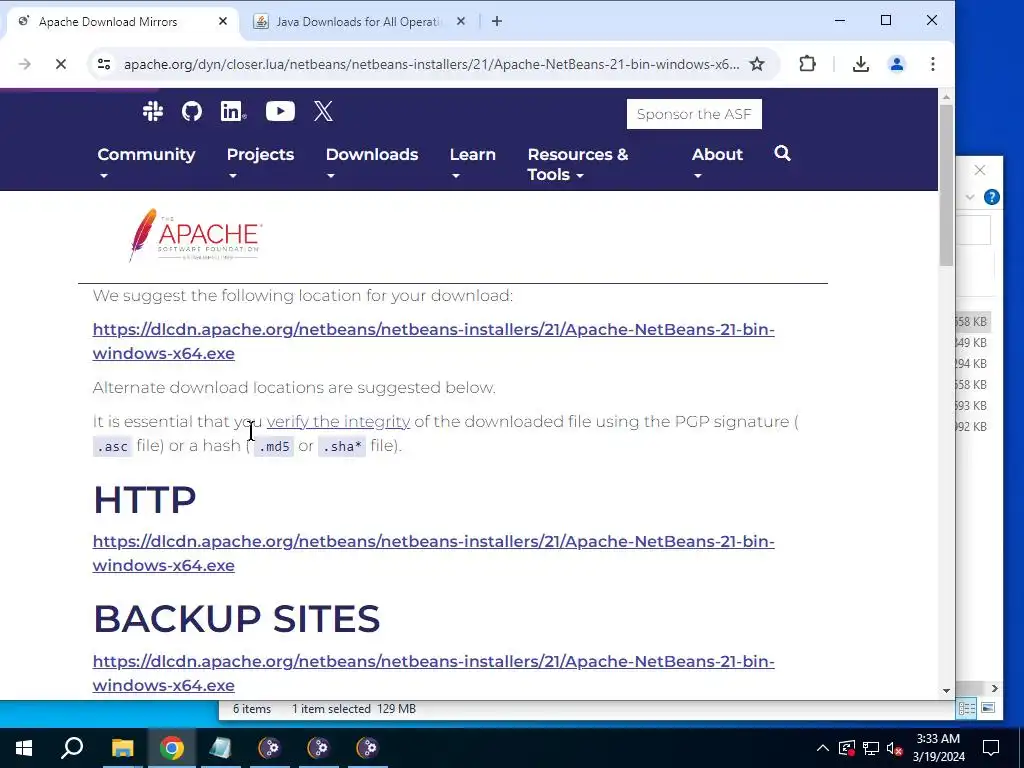Click the muted volume tray icon
The image size is (1024, 768).
coord(895,748)
